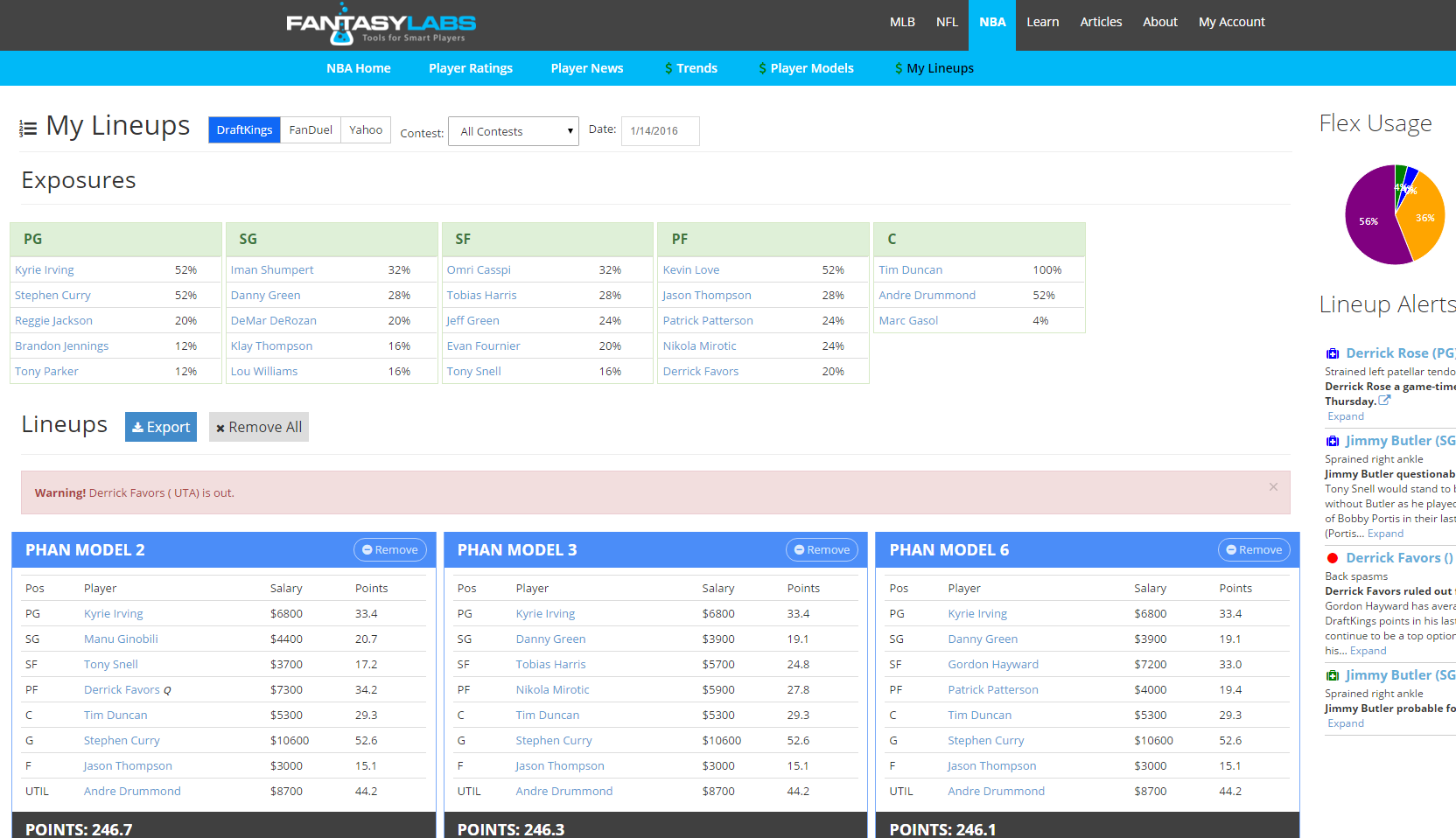The height and width of the screenshot is (838, 1456).
Task: Open the About page
Action: coord(1160,22)
